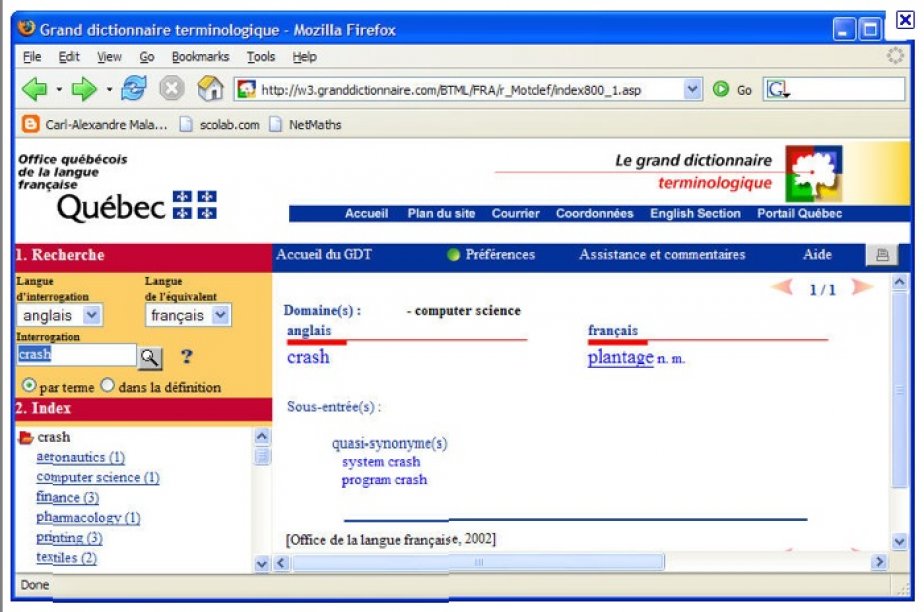Screen dimensions: 924x612
Task: Click the next result orange arrow
Action: click(x=861, y=288)
